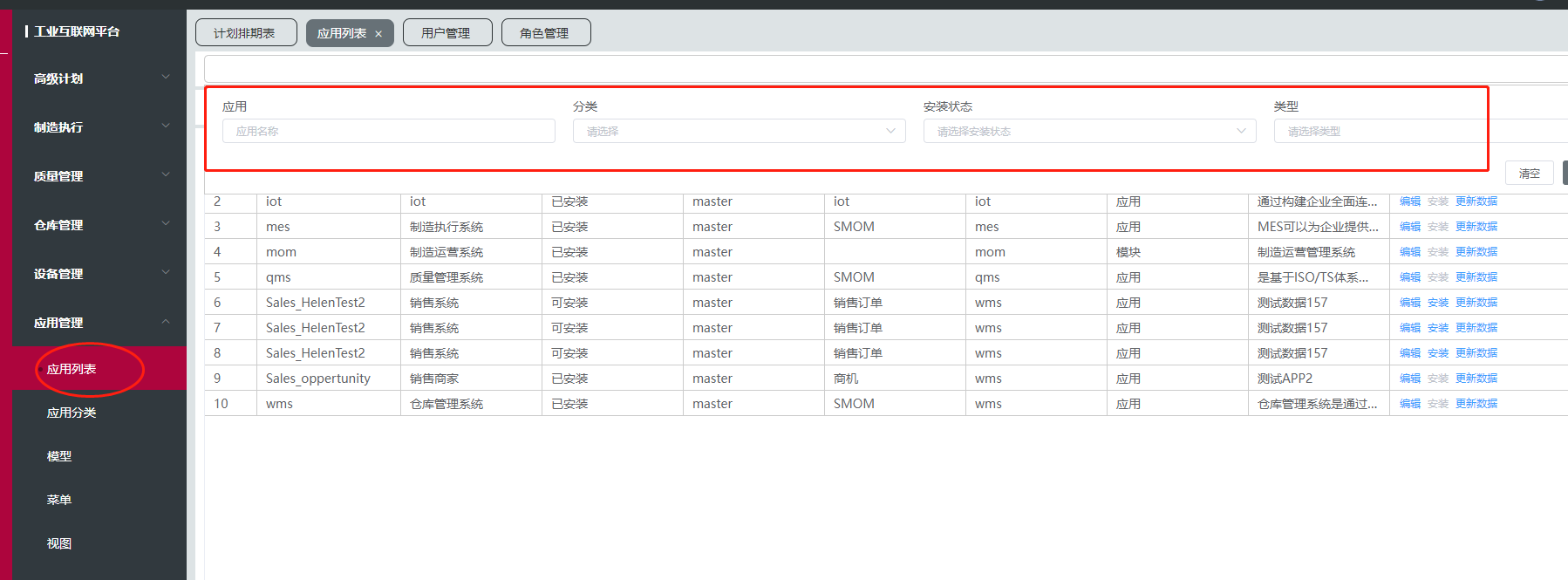Viewport: 1568px width, 580px height.
Task: Open the 分类 dropdown filter
Action: coord(739,132)
